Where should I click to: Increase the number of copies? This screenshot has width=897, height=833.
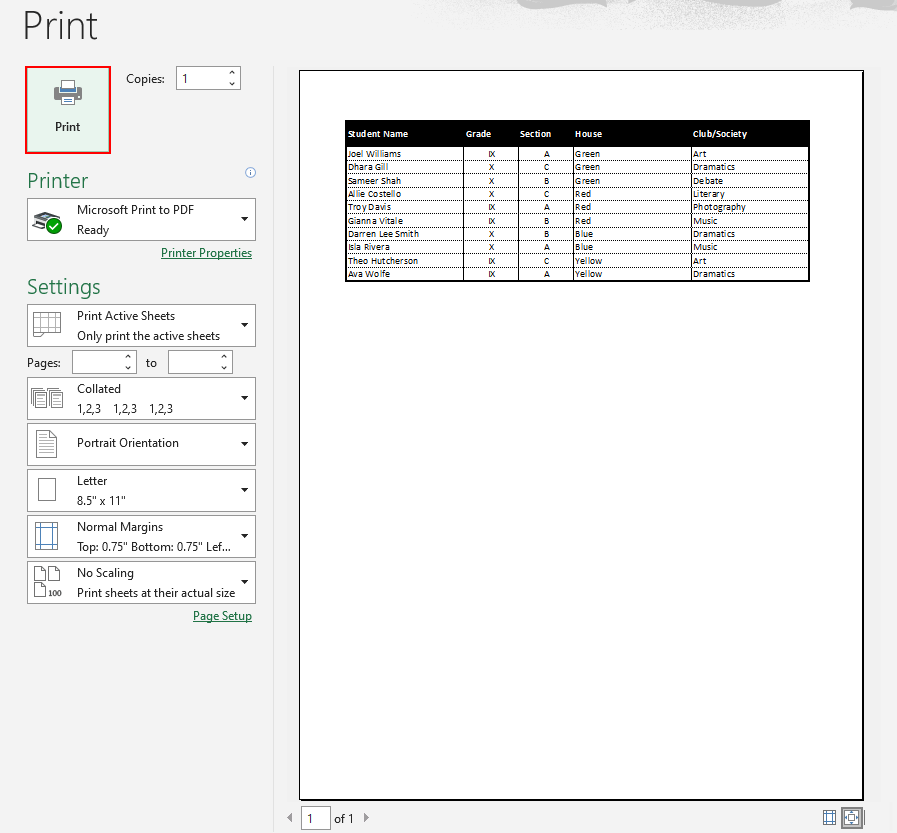232,73
